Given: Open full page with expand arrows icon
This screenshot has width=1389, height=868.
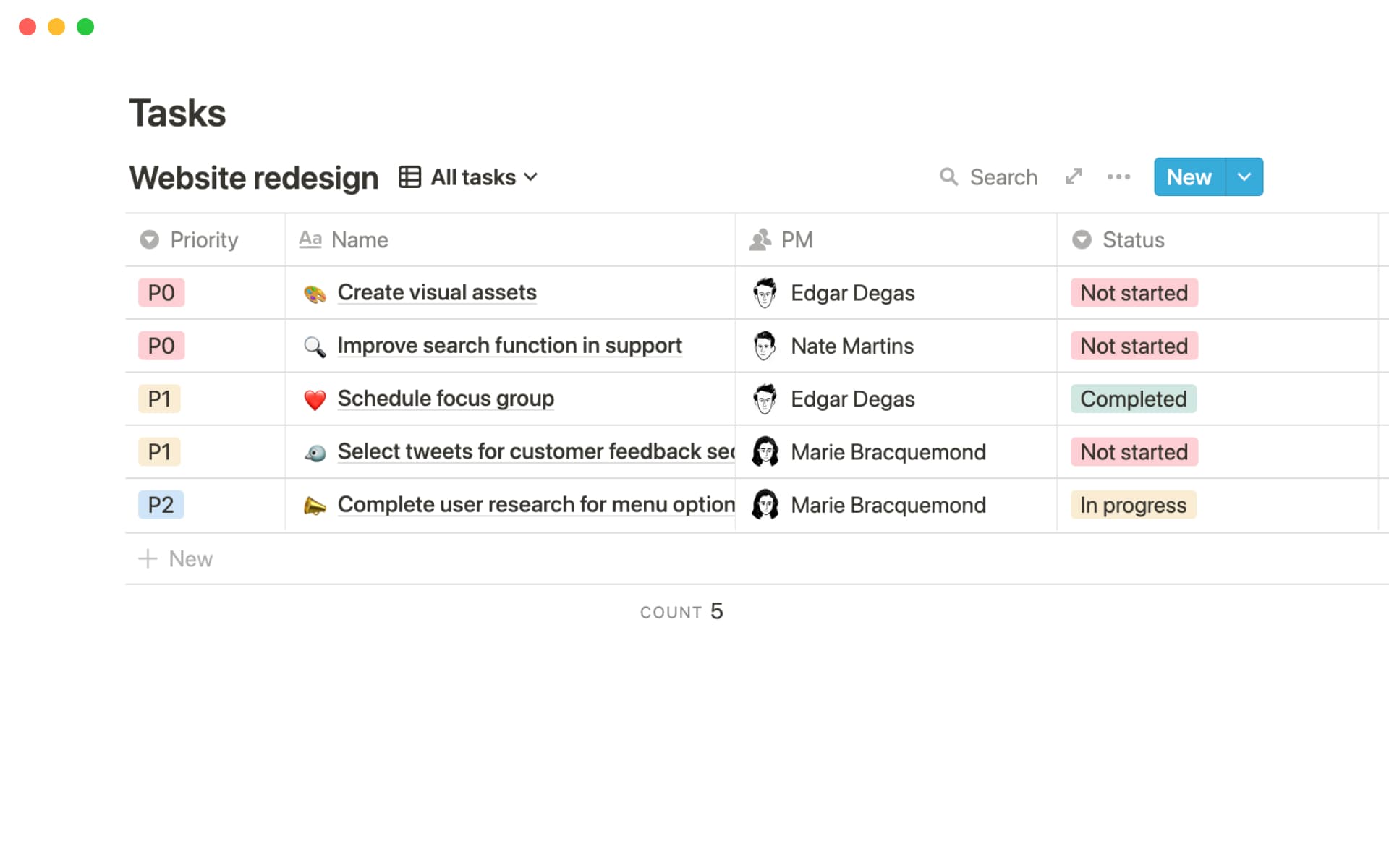Looking at the screenshot, I should (x=1074, y=177).
